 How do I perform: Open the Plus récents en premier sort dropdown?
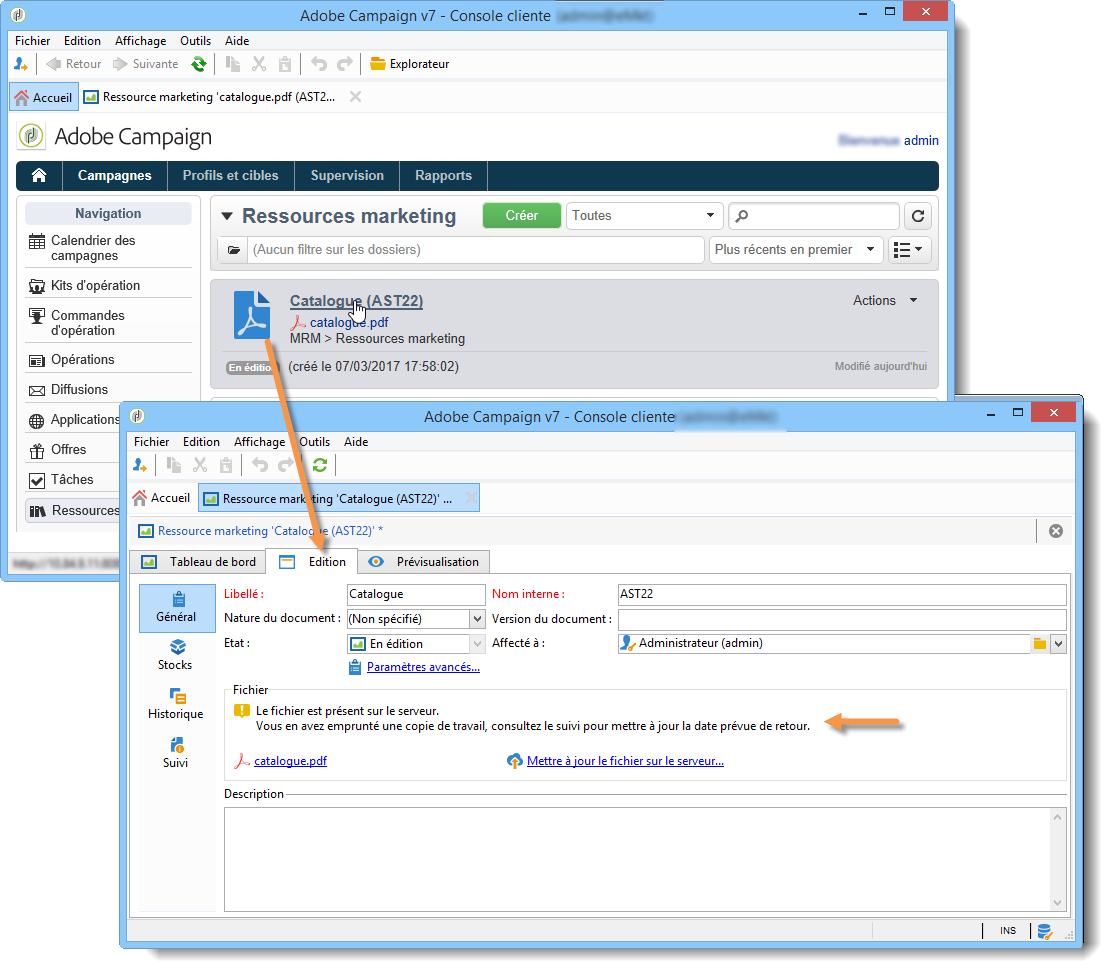click(796, 250)
